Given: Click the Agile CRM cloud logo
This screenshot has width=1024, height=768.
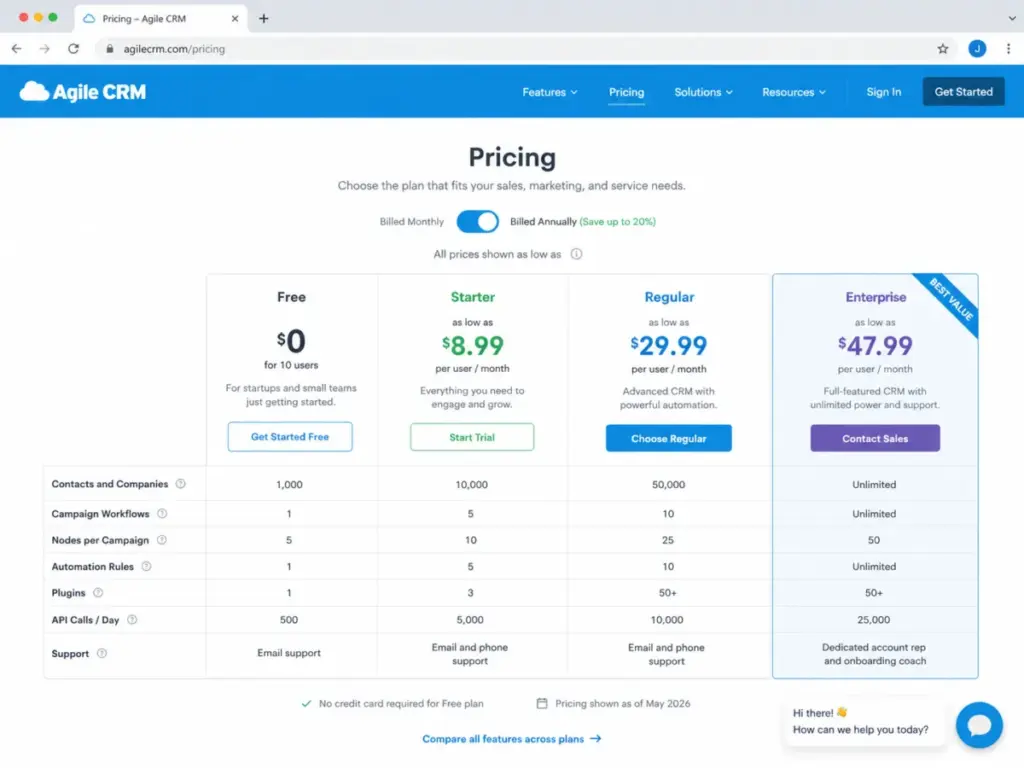Looking at the screenshot, I should pos(83,91).
